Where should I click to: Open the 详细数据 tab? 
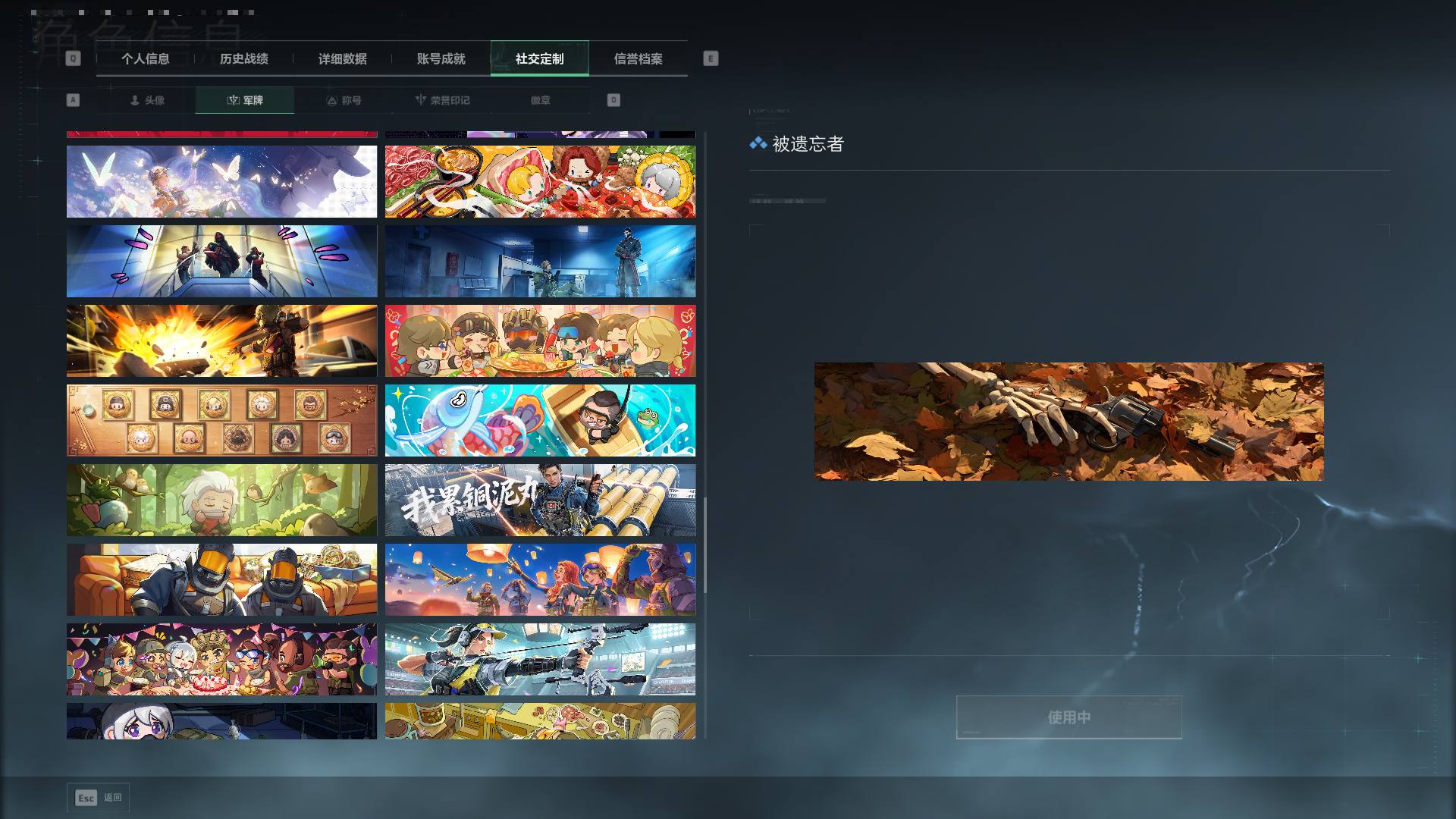(342, 58)
